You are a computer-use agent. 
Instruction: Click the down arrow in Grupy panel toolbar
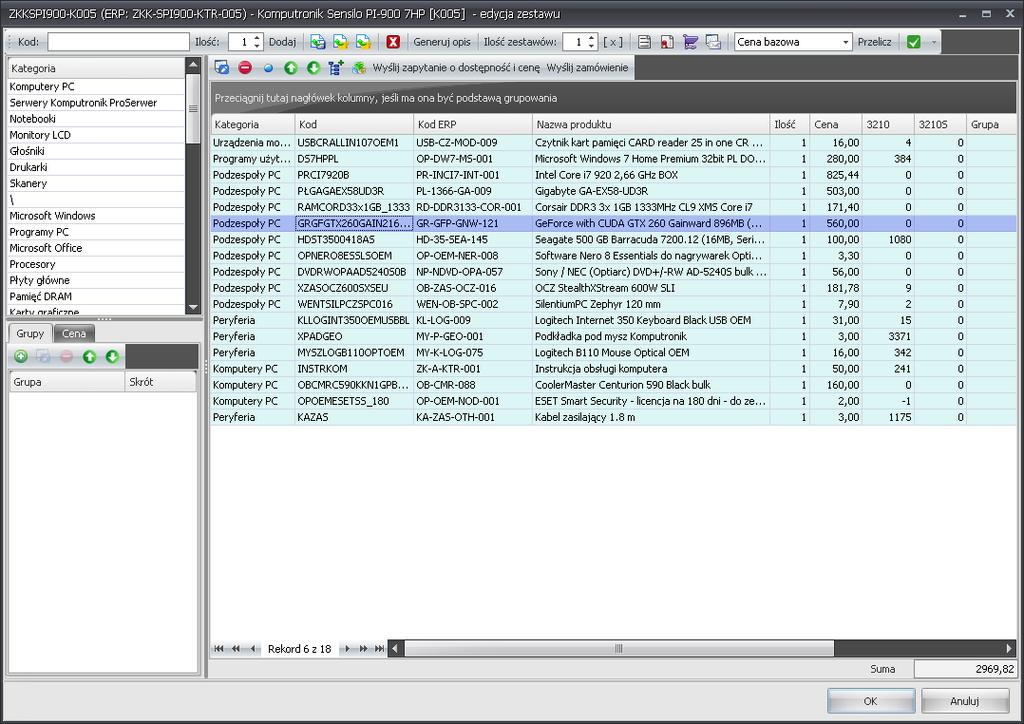(112, 356)
